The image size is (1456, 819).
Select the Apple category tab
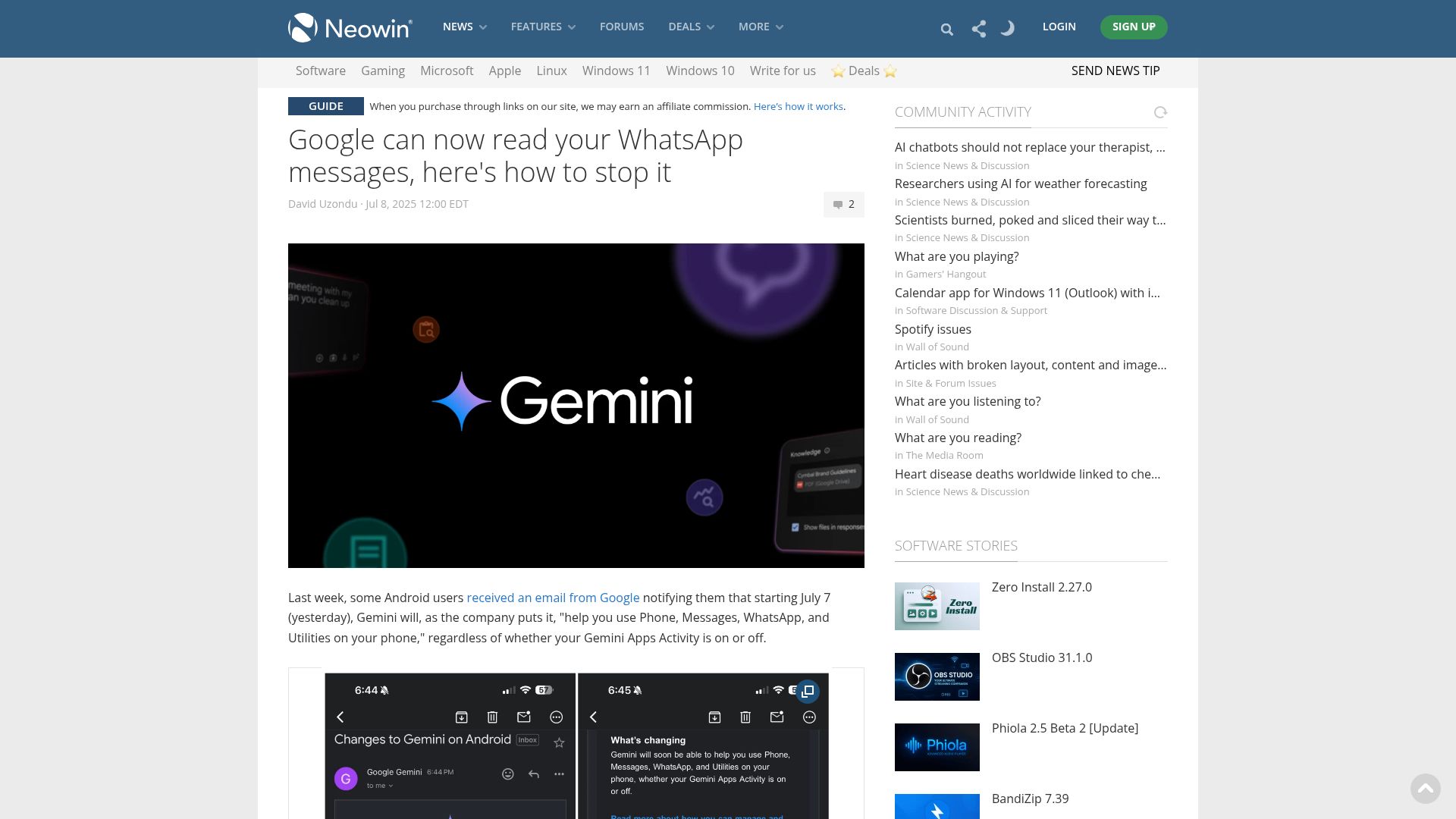click(505, 71)
